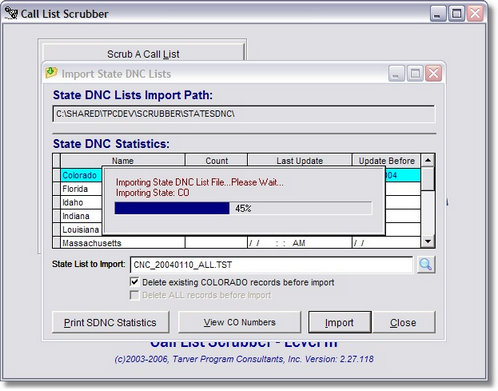Image resolution: width=498 pixels, height=391 pixels.
Task: Toggle Delete ALL records before import checkbox
Action: coord(134,295)
